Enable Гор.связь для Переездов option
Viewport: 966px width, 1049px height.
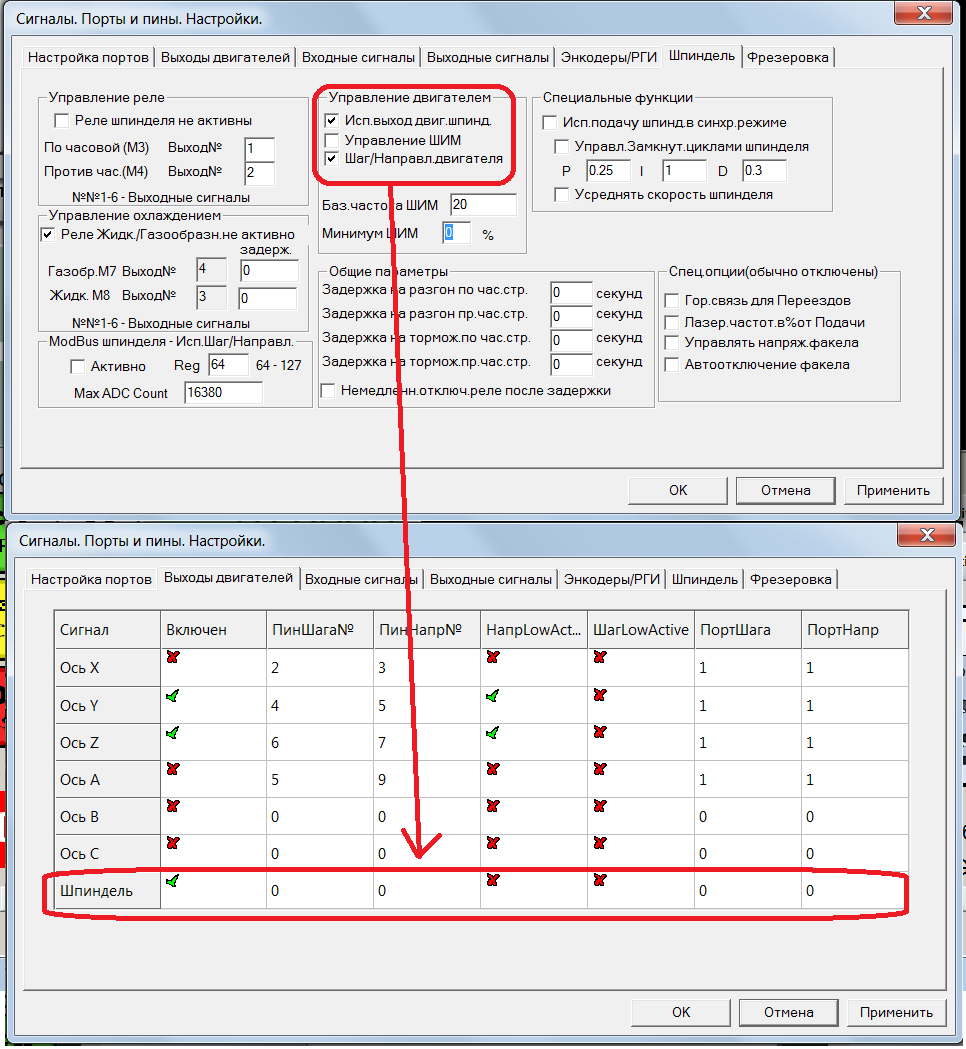pyautogui.click(x=672, y=300)
